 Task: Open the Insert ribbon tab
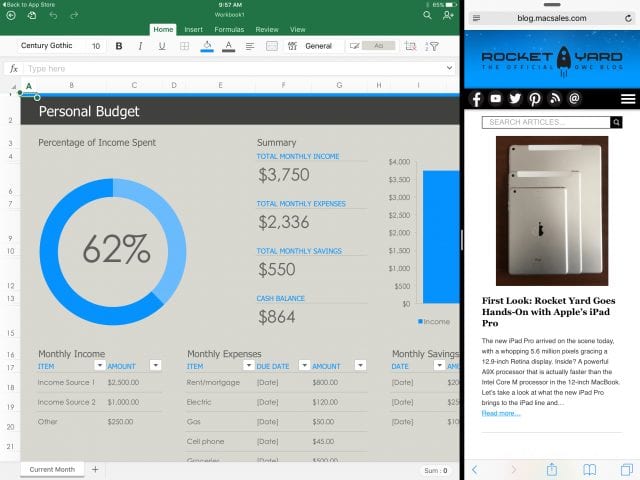[x=193, y=30]
